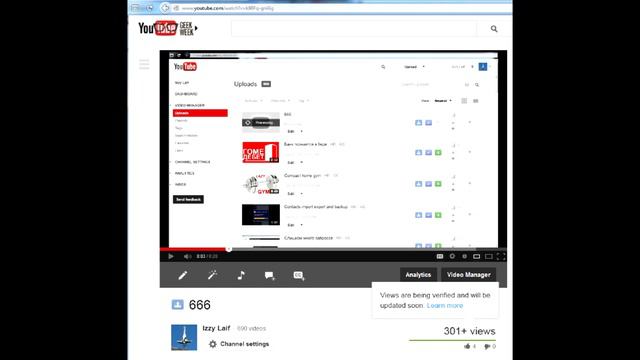Open Enhancements with the magic wand icon
The width and height of the screenshot is (640, 360).
click(212, 275)
